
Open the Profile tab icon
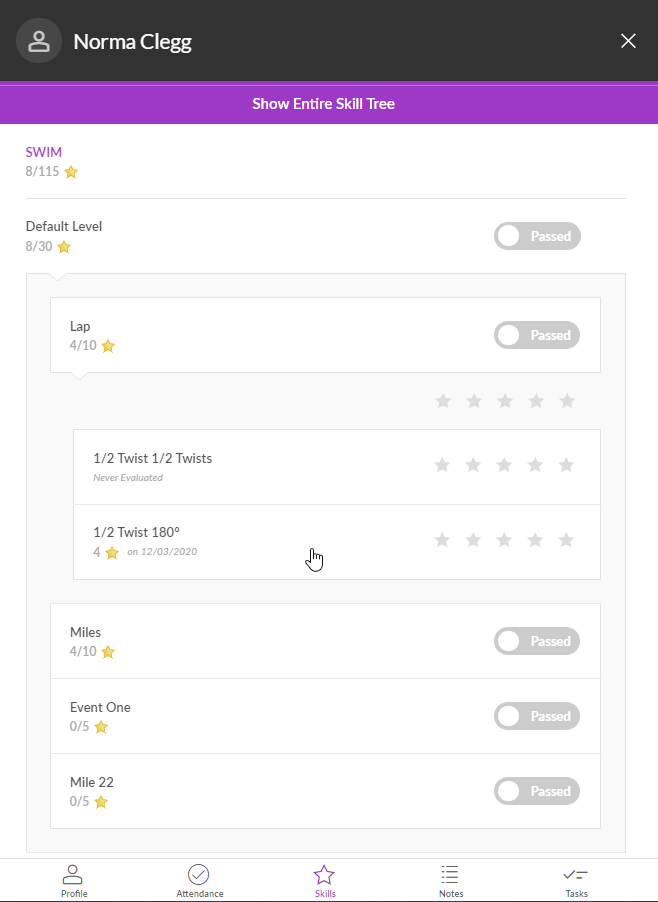tap(72, 875)
